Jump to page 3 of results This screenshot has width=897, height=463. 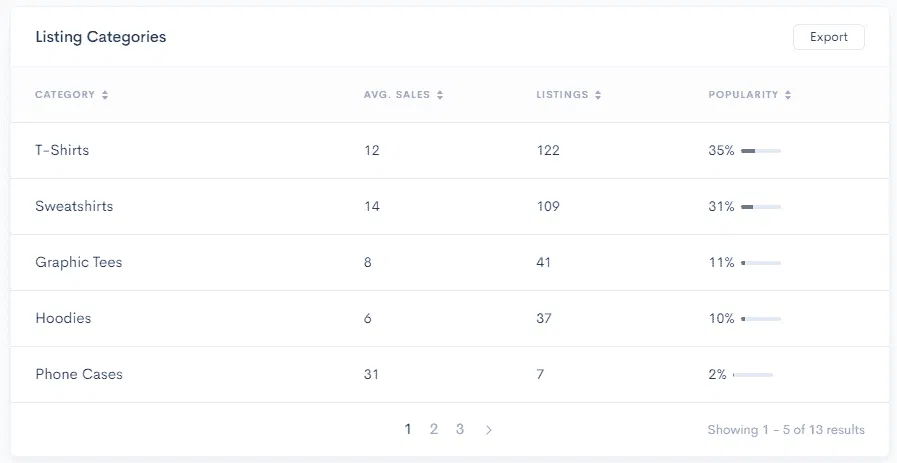pyautogui.click(x=460, y=429)
